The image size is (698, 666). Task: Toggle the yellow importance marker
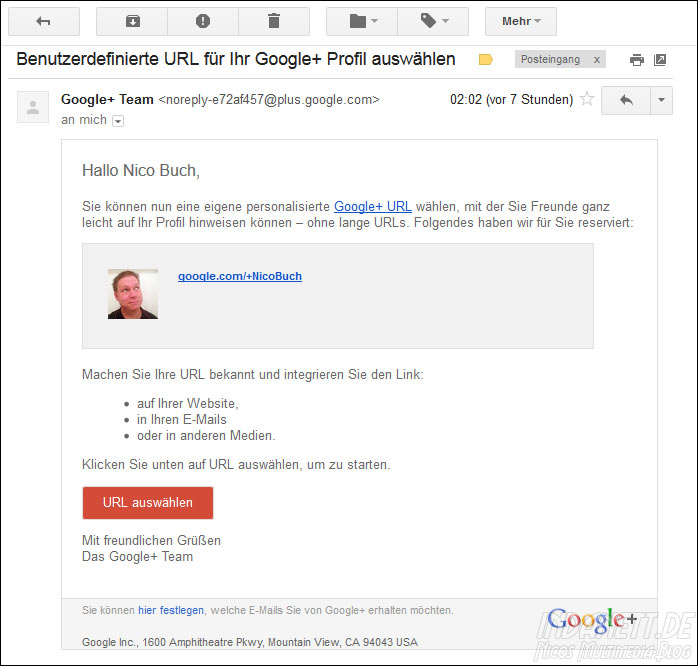pyautogui.click(x=485, y=59)
